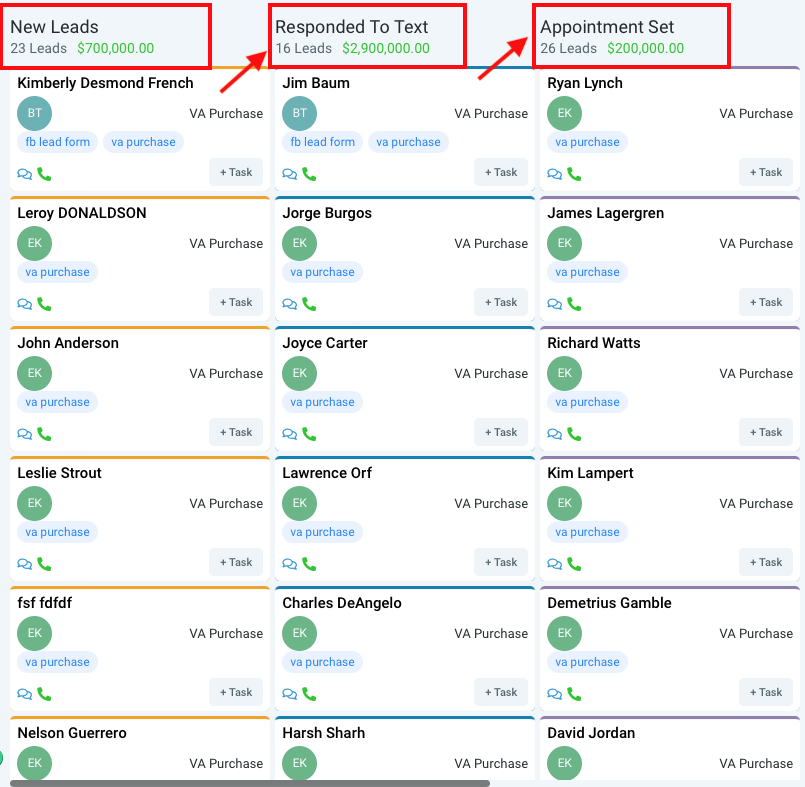This screenshot has width=805, height=787.
Task: Open the chat icon on Kim Lampert card
Action: tap(555, 564)
